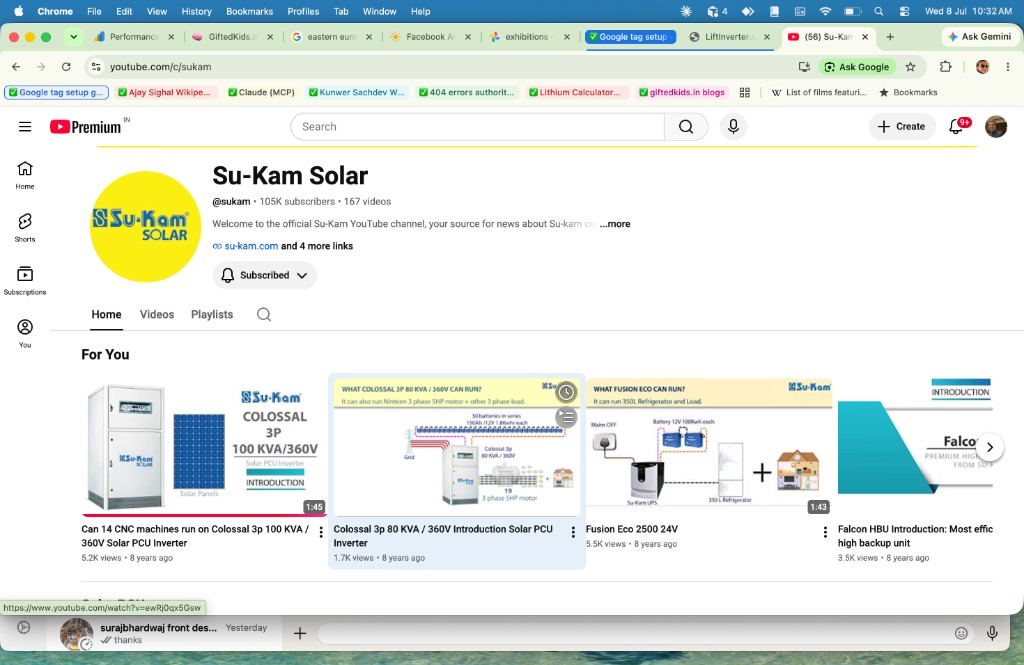This screenshot has width=1024, height=665.
Task: Click the search magnifier button
Action: (686, 127)
